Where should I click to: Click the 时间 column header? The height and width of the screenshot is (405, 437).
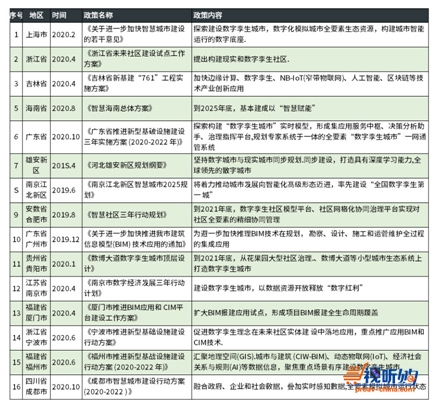pos(59,15)
